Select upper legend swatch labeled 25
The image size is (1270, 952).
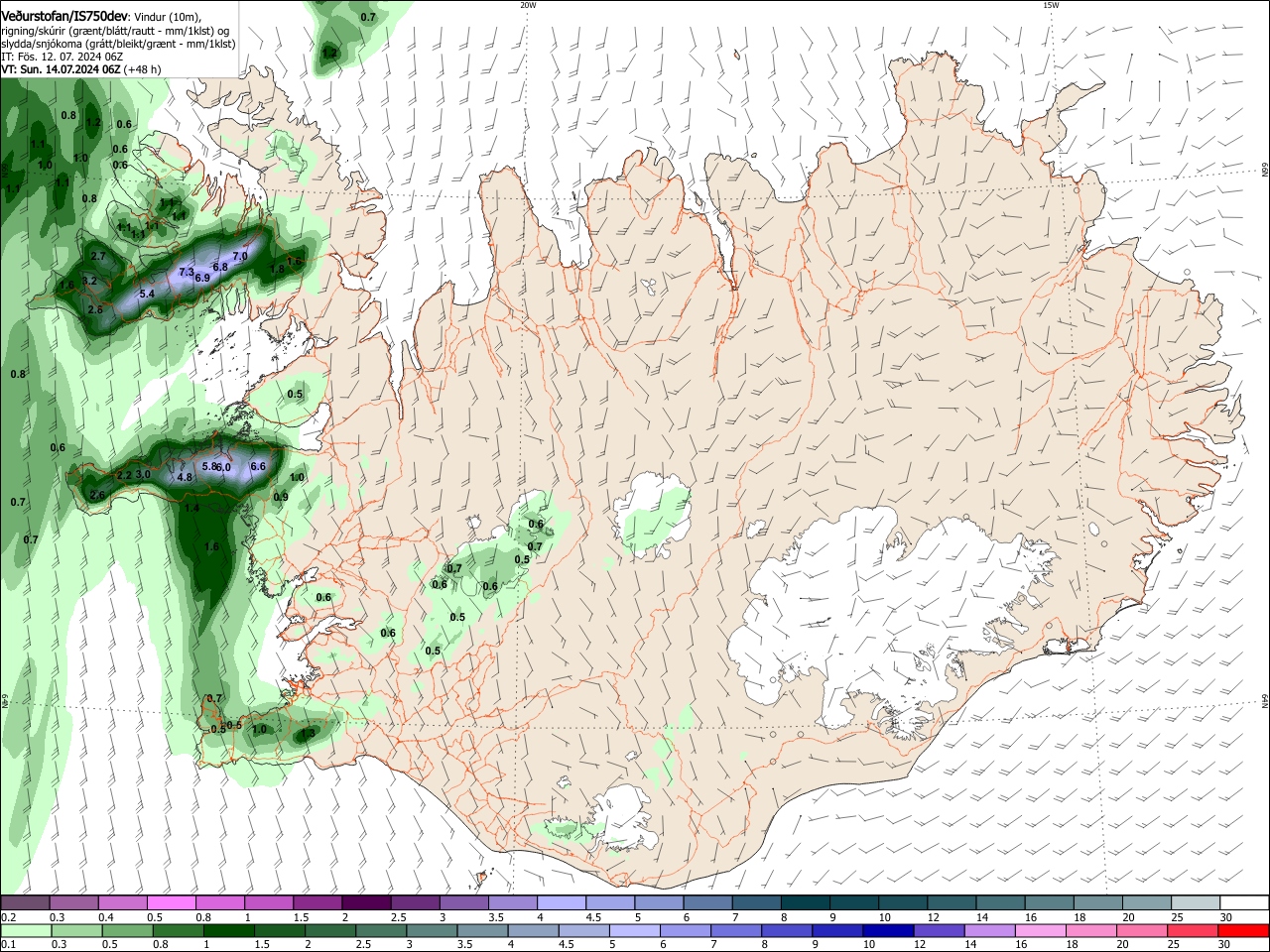[x=1196, y=903]
